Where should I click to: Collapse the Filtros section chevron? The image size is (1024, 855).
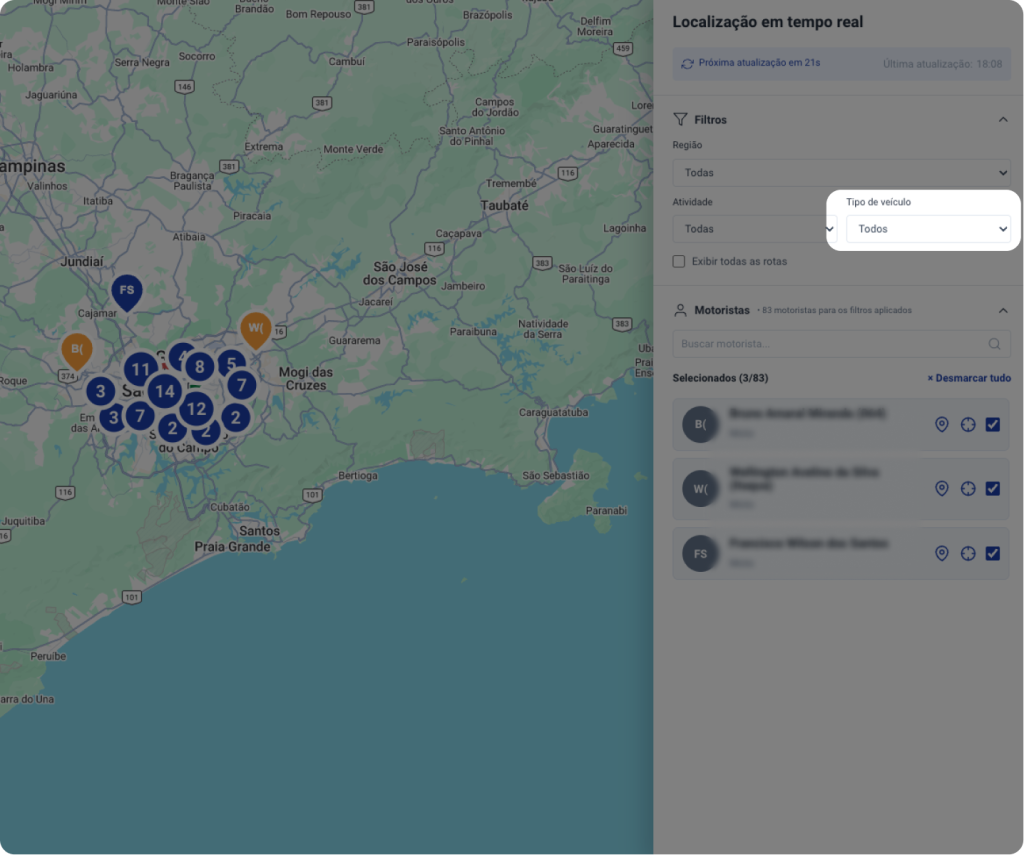1003,120
